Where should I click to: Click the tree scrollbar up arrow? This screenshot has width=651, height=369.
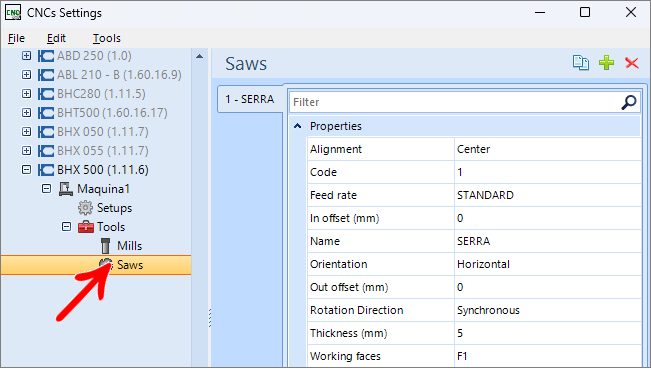[199, 56]
